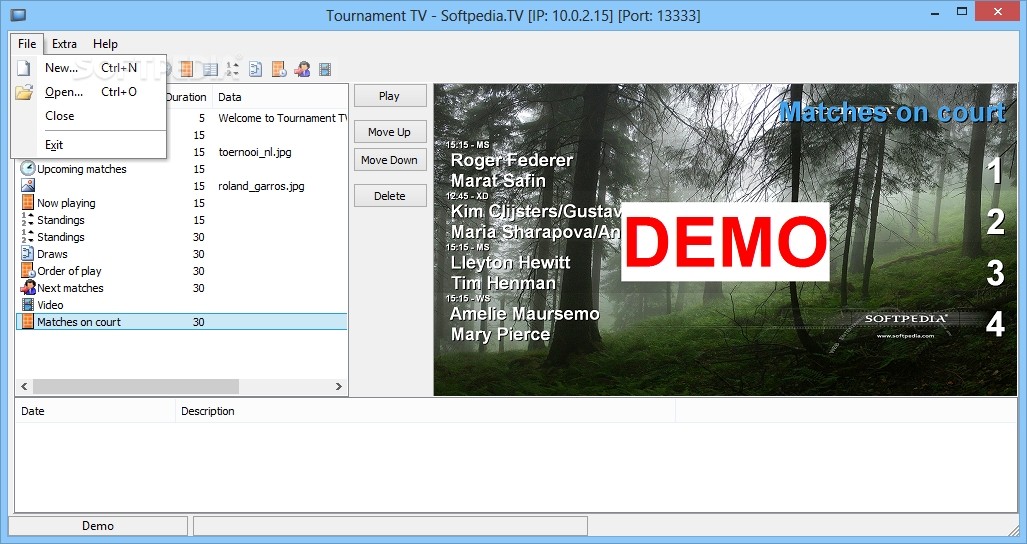This screenshot has height=544, width=1027.
Task: Select the 'Welcome to Tournament TV' data cell
Action: click(x=282, y=118)
